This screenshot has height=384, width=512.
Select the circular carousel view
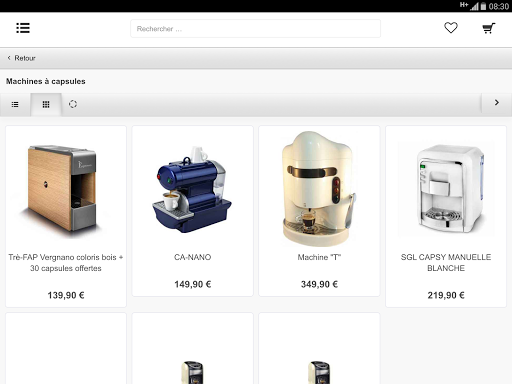click(73, 104)
